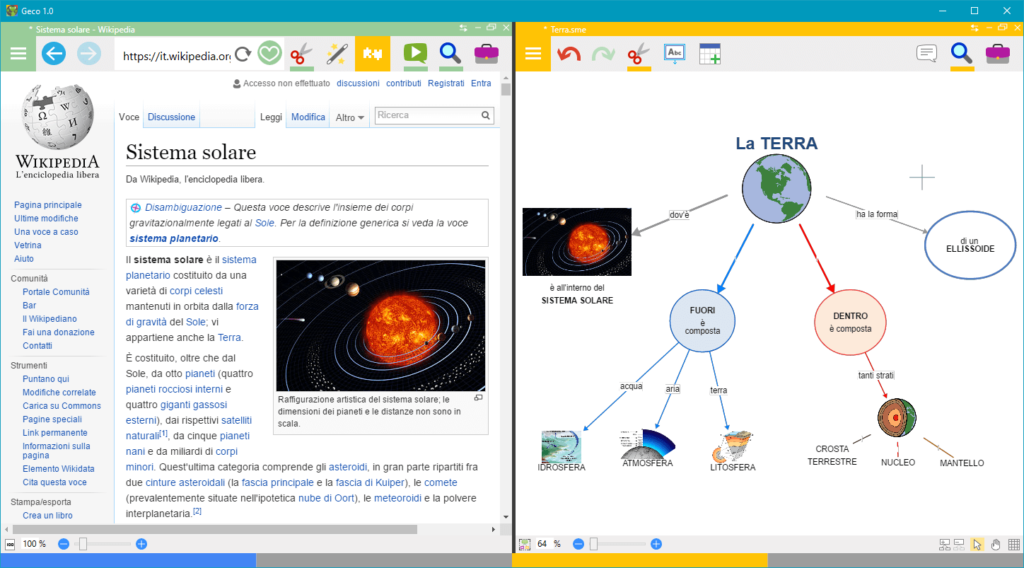Go back in the browser pane
The width and height of the screenshot is (1024, 568).
pos(54,54)
